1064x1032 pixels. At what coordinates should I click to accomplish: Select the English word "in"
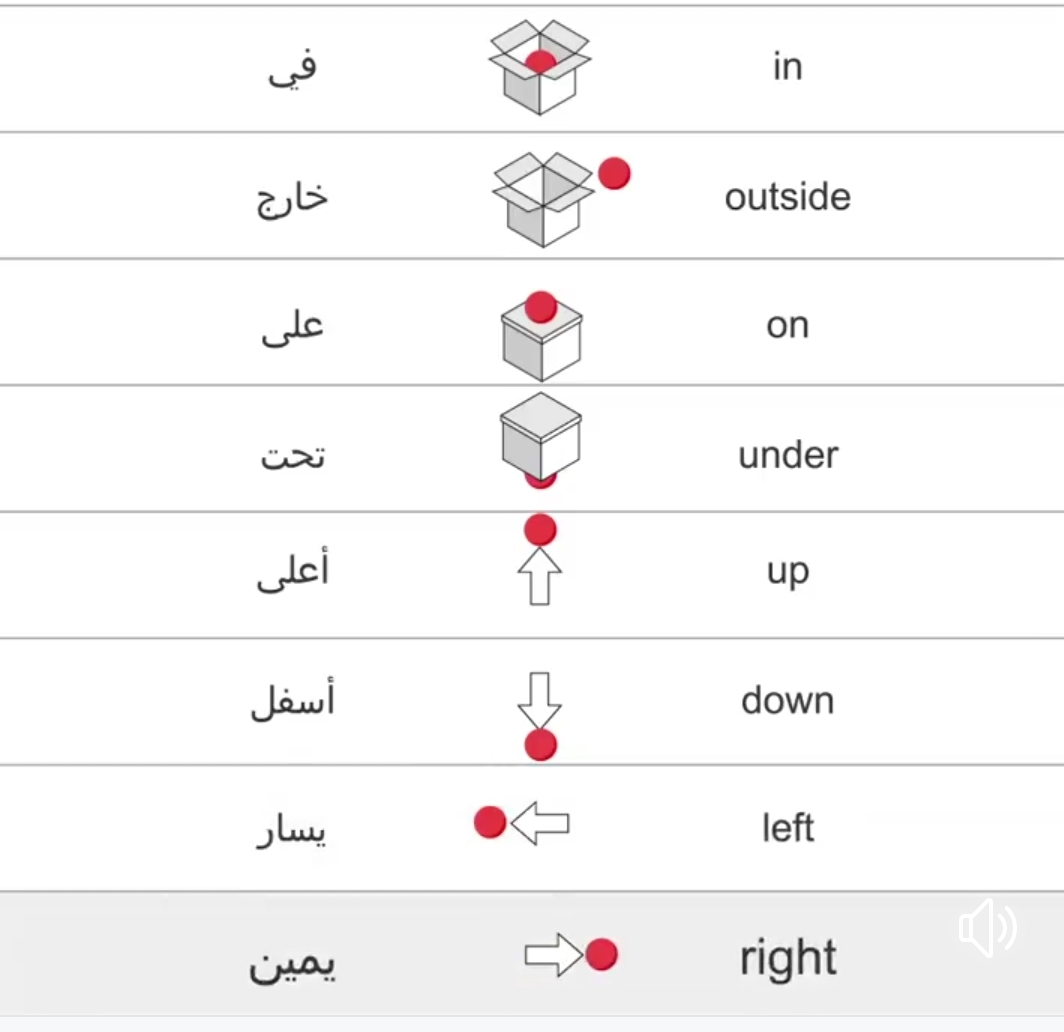click(x=787, y=67)
